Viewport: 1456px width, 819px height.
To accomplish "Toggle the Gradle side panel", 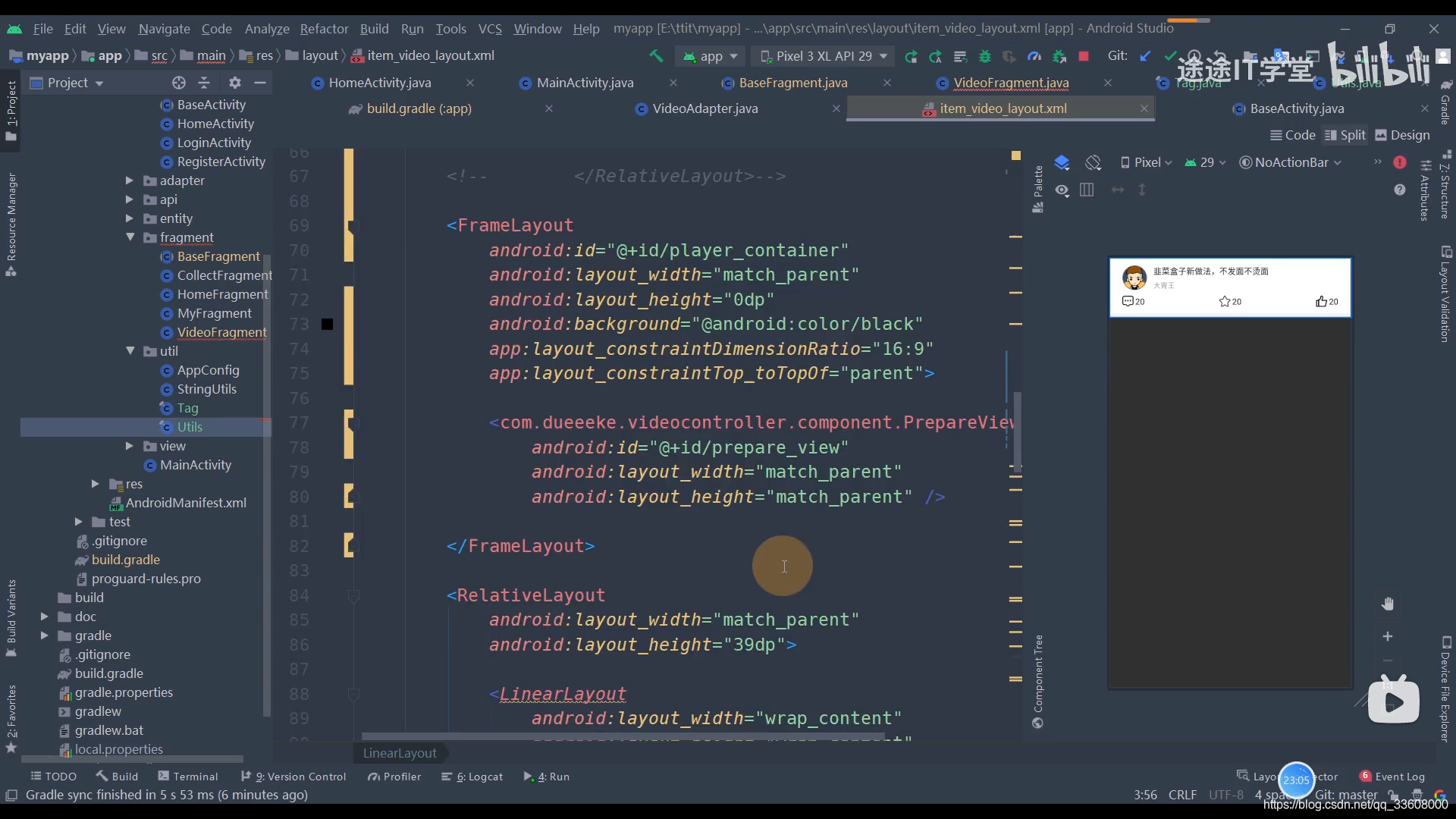I will pyautogui.click(x=1445, y=102).
